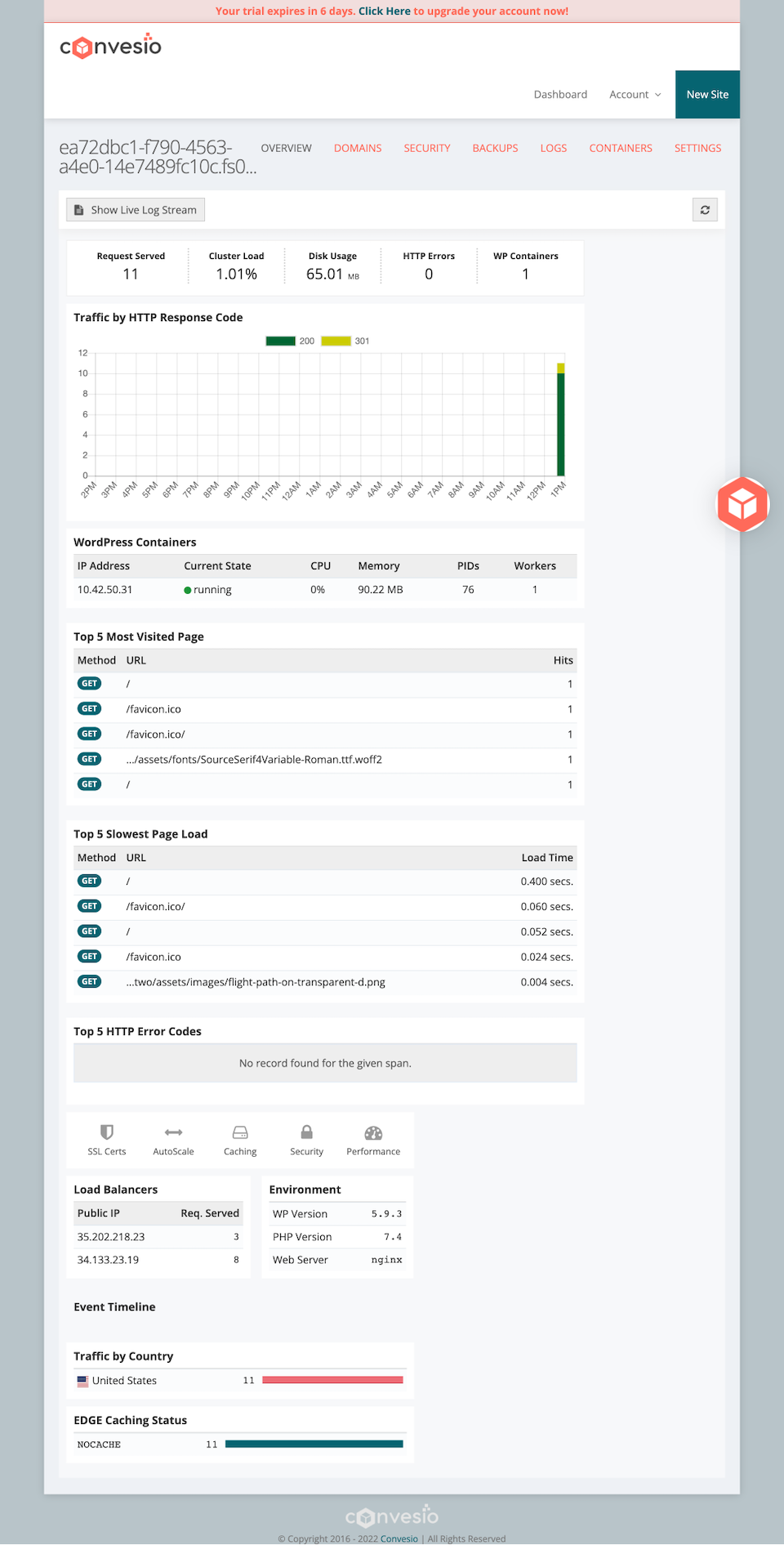Open SSL Certs shield icon
This screenshot has width=784, height=1545.
click(x=107, y=1132)
